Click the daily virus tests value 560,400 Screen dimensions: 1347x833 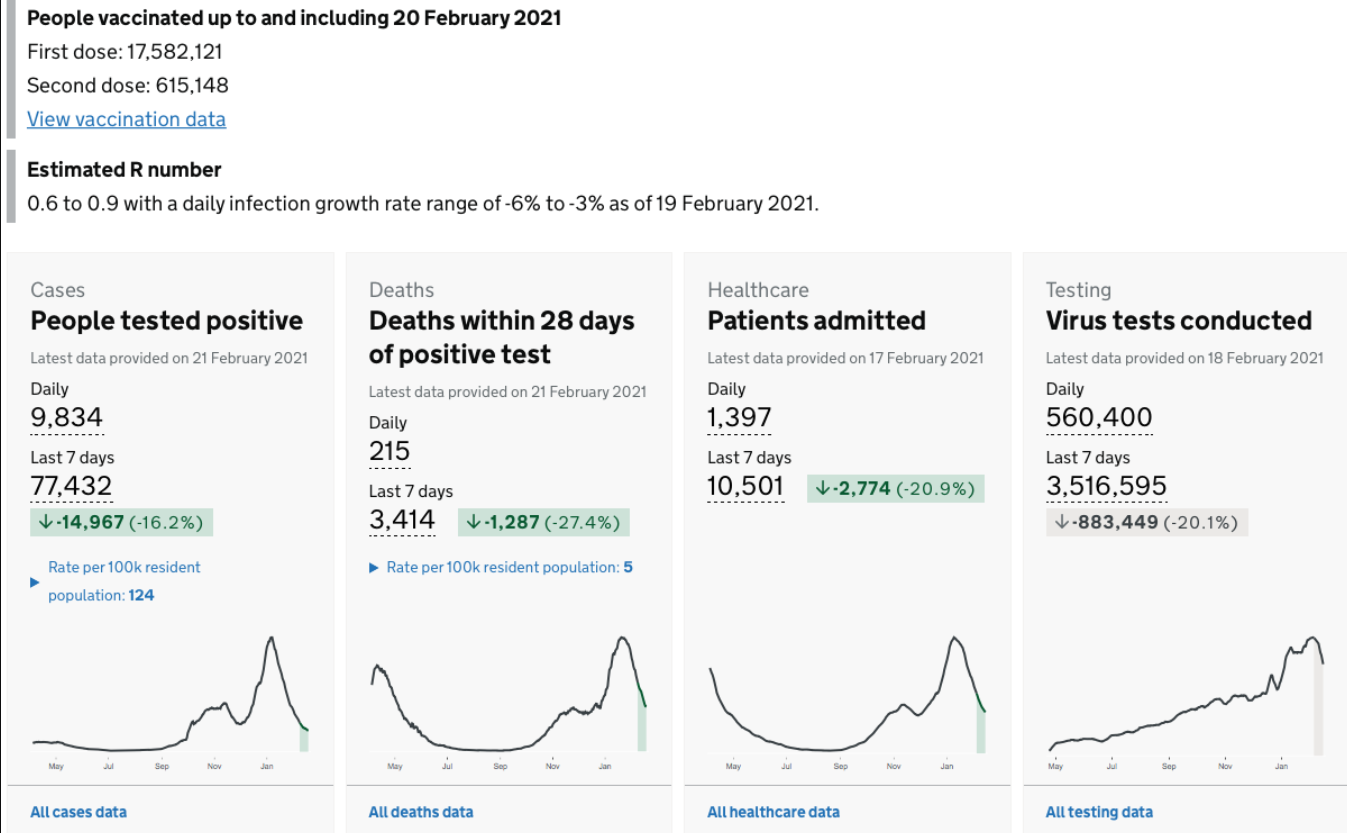(x=1099, y=417)
